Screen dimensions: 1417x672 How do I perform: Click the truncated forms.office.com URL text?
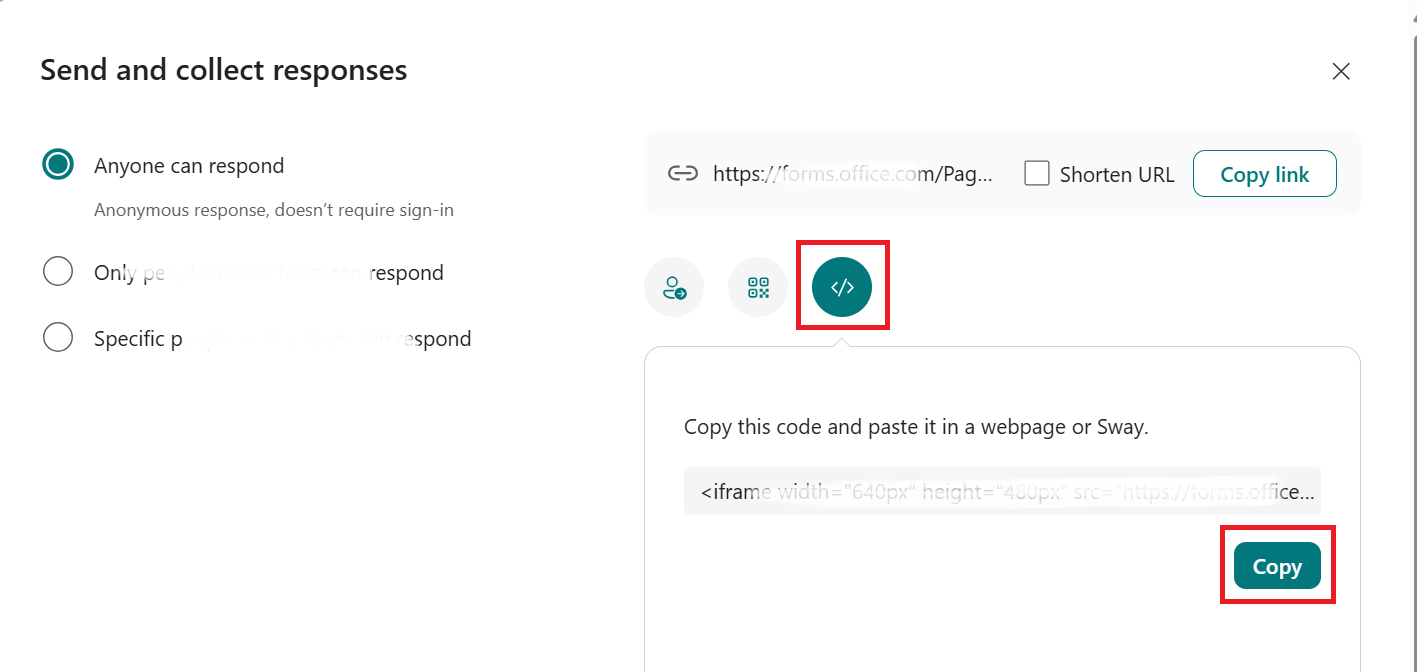pos(851,173)
